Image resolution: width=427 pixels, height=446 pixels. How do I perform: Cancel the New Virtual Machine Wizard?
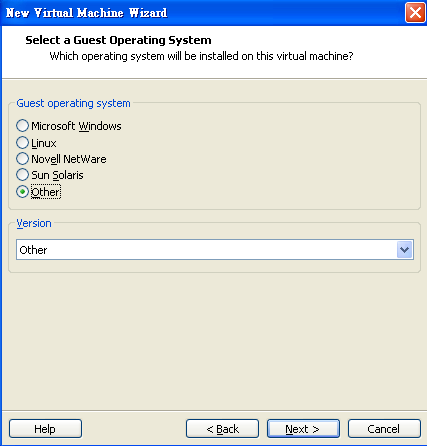[384, 429]
